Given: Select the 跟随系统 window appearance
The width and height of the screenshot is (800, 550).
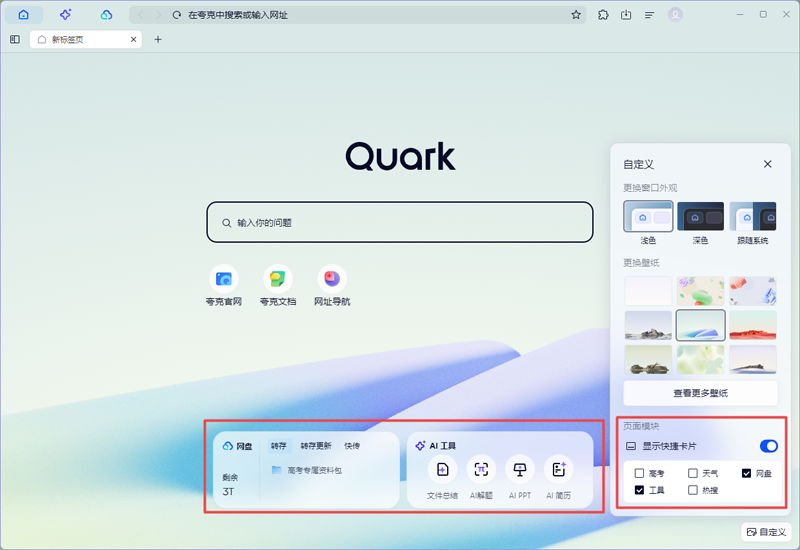Looking at the screenshot, I should coord(753,223).
